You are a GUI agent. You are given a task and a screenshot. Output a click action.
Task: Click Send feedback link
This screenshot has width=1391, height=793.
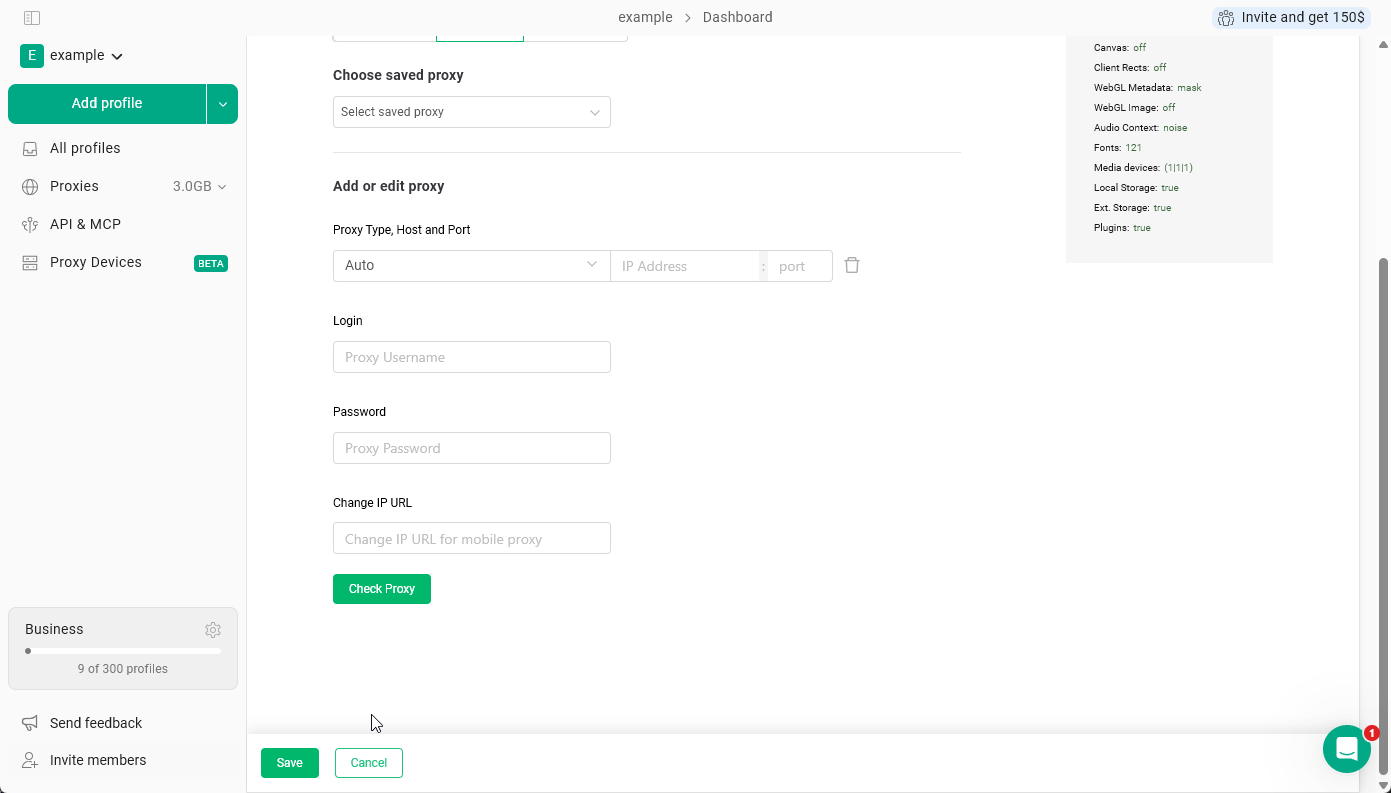pos(96,723)
